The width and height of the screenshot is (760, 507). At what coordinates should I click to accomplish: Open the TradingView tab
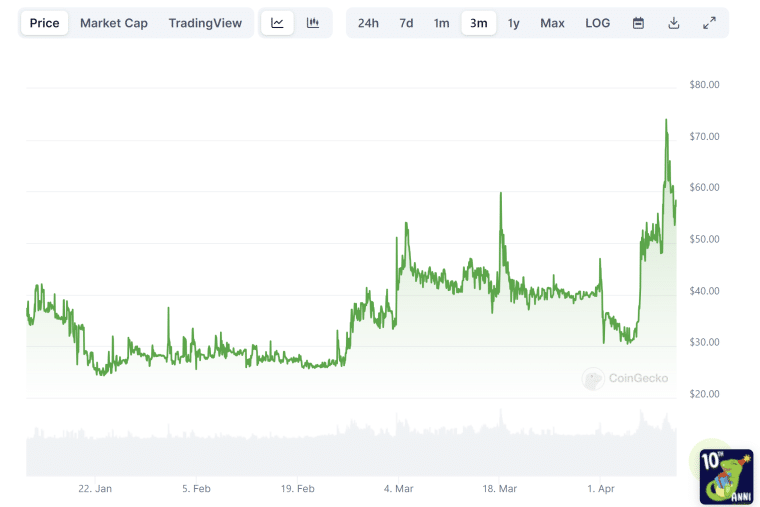point(205,23)
